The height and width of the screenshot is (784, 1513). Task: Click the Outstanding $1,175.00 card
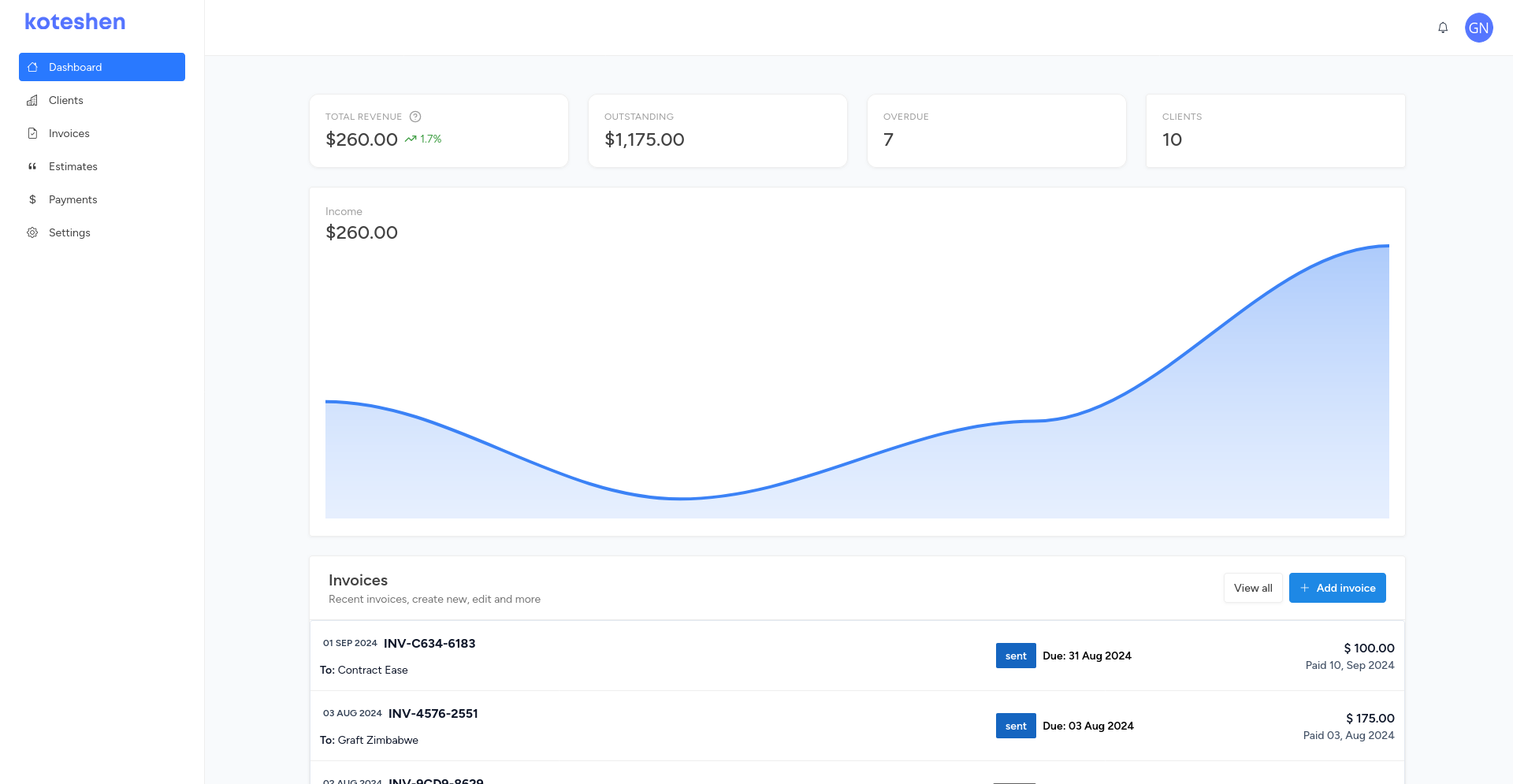(x=717, y=131)
